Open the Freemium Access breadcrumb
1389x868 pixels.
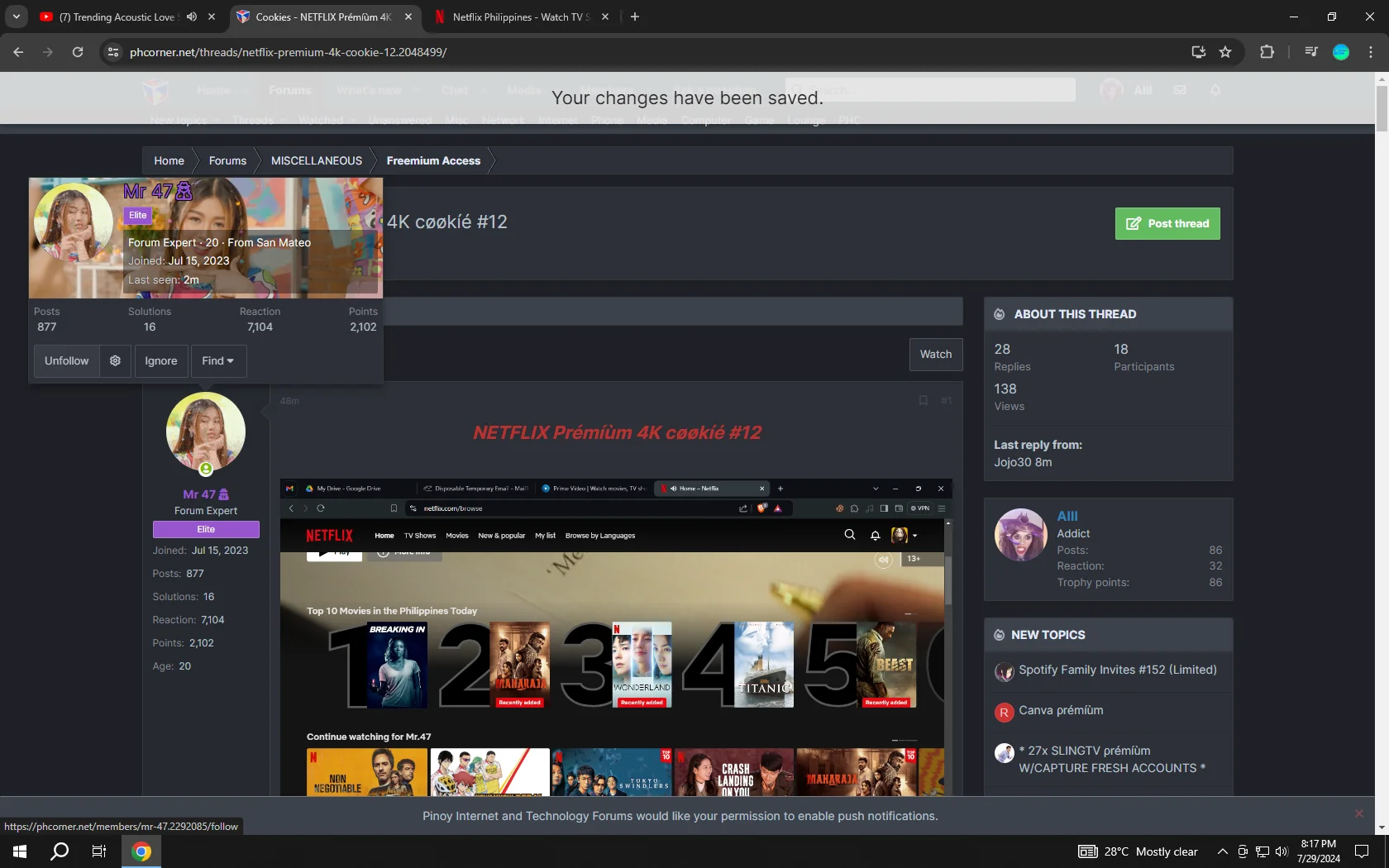tap(433, 160)
